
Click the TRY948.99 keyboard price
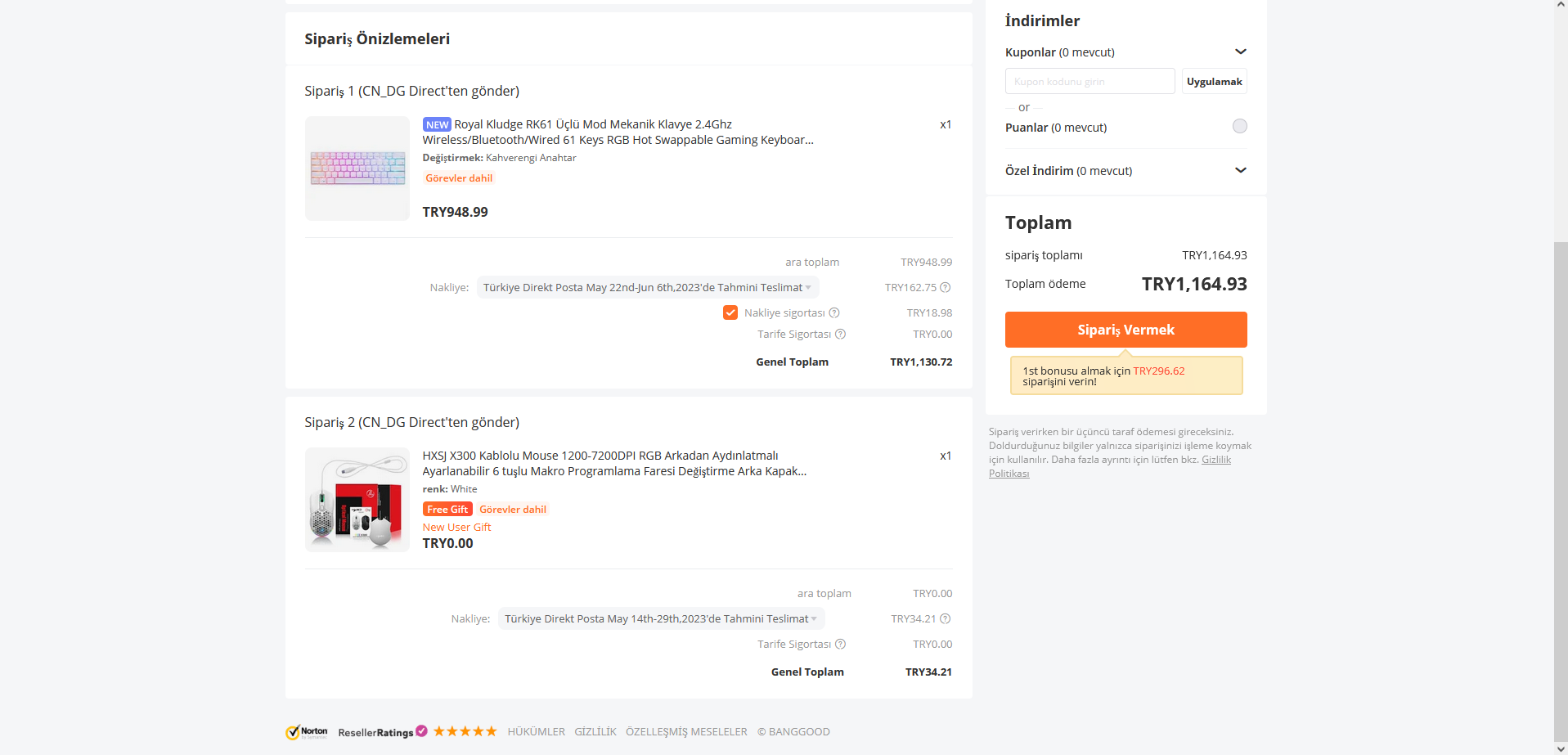coord(455,212)
